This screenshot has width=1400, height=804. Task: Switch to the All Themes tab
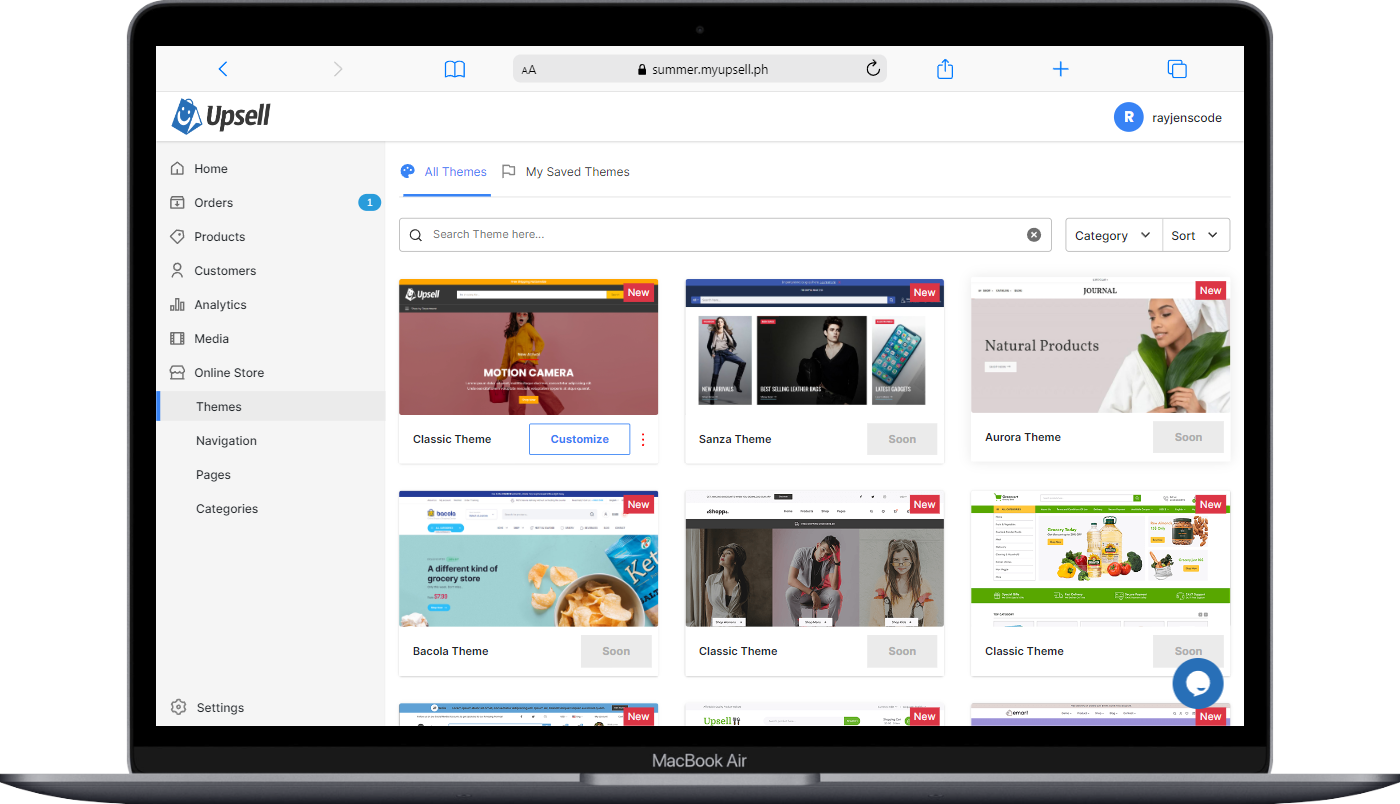click(444, 172)
